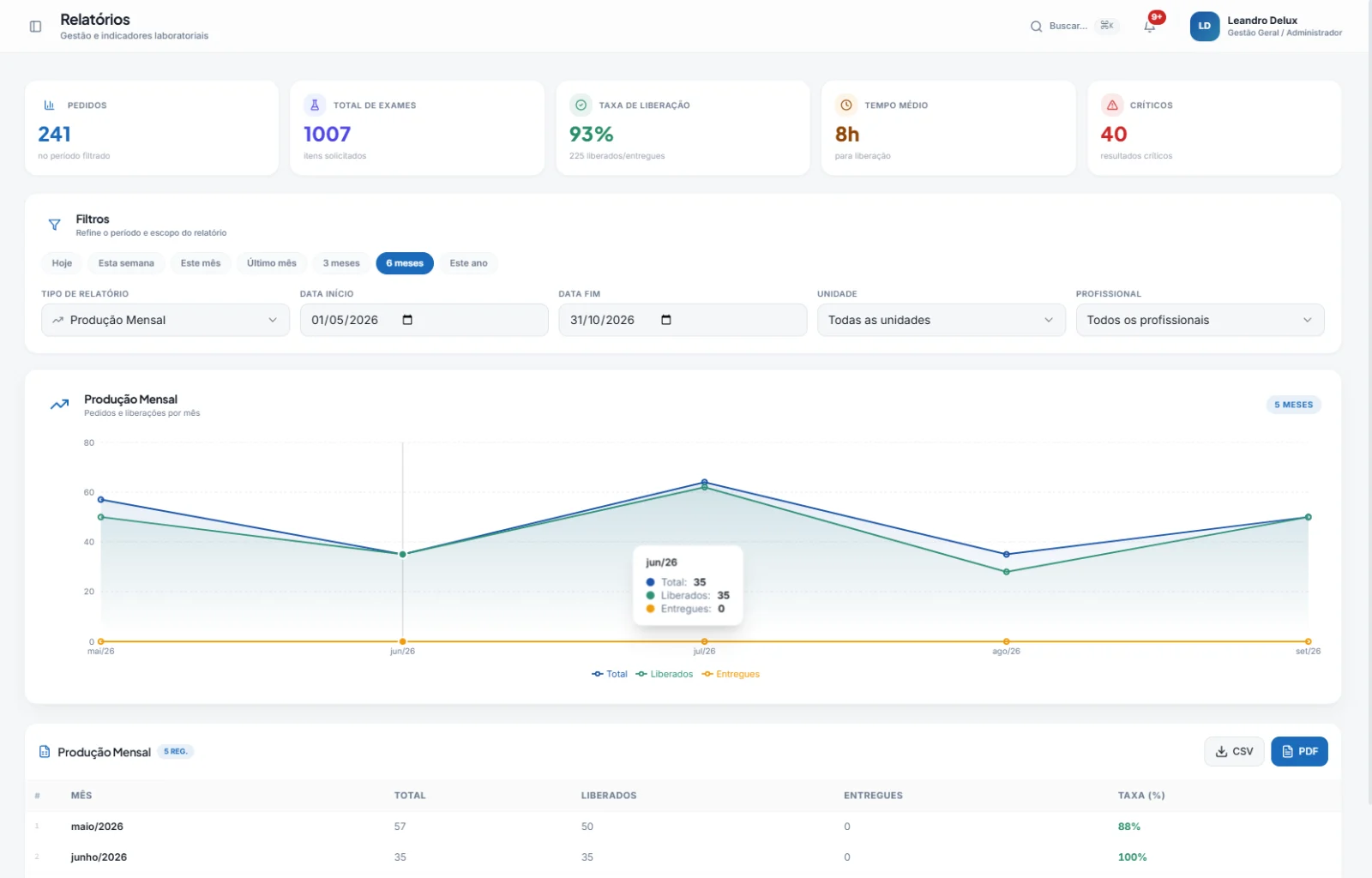Image resolution: width=1372 pixels, height=878 pixels.
Task: Open the Todas as unidades dropdown
Action: [x=942, y=320]
